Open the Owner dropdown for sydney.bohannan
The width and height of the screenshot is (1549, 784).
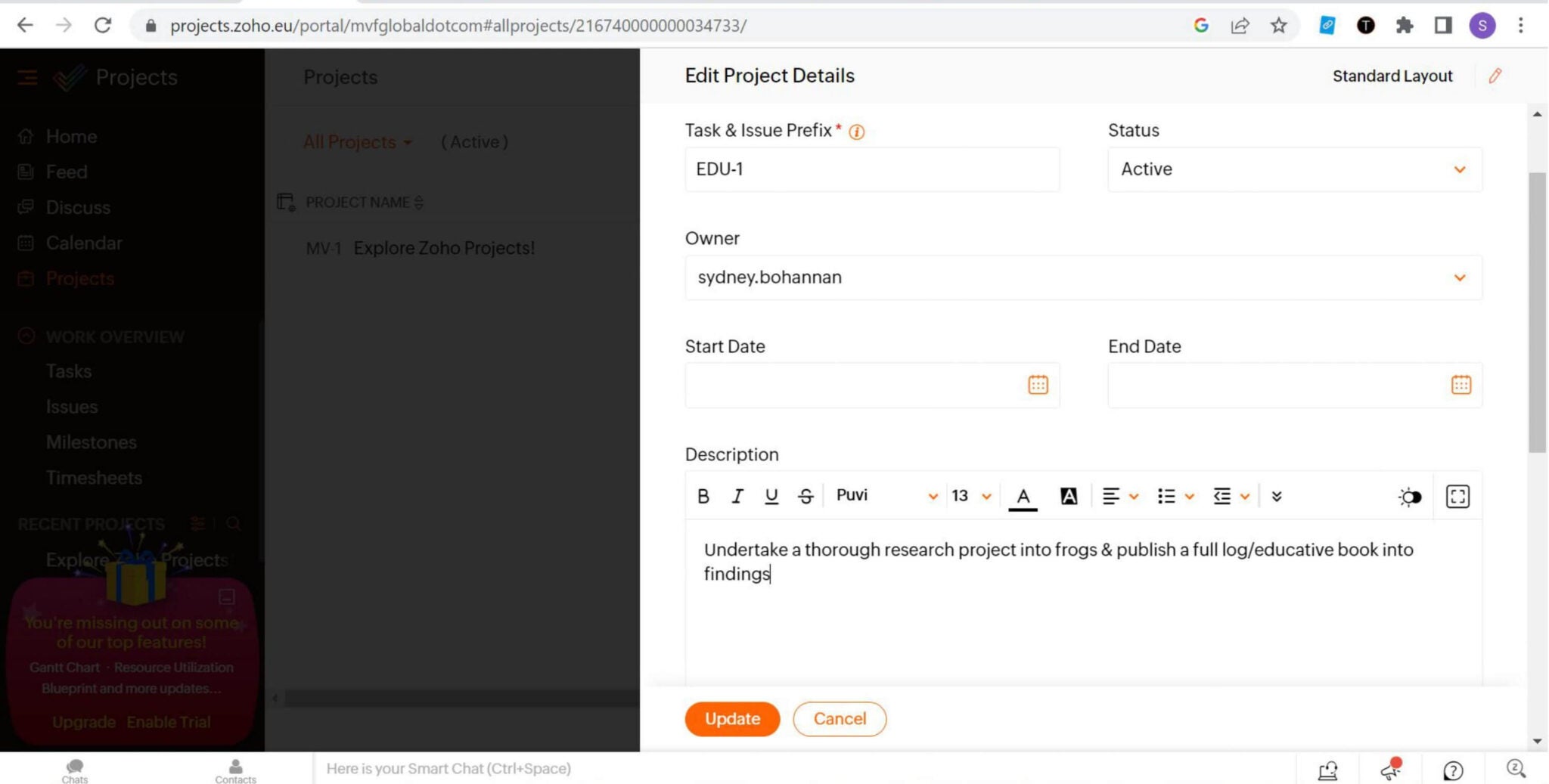pos(1460,277)
